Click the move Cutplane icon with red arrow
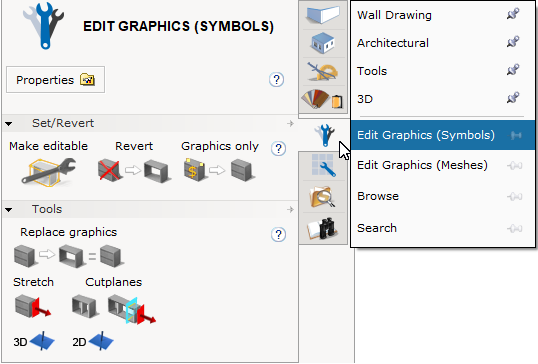538x364 pixels. [132, 310]
